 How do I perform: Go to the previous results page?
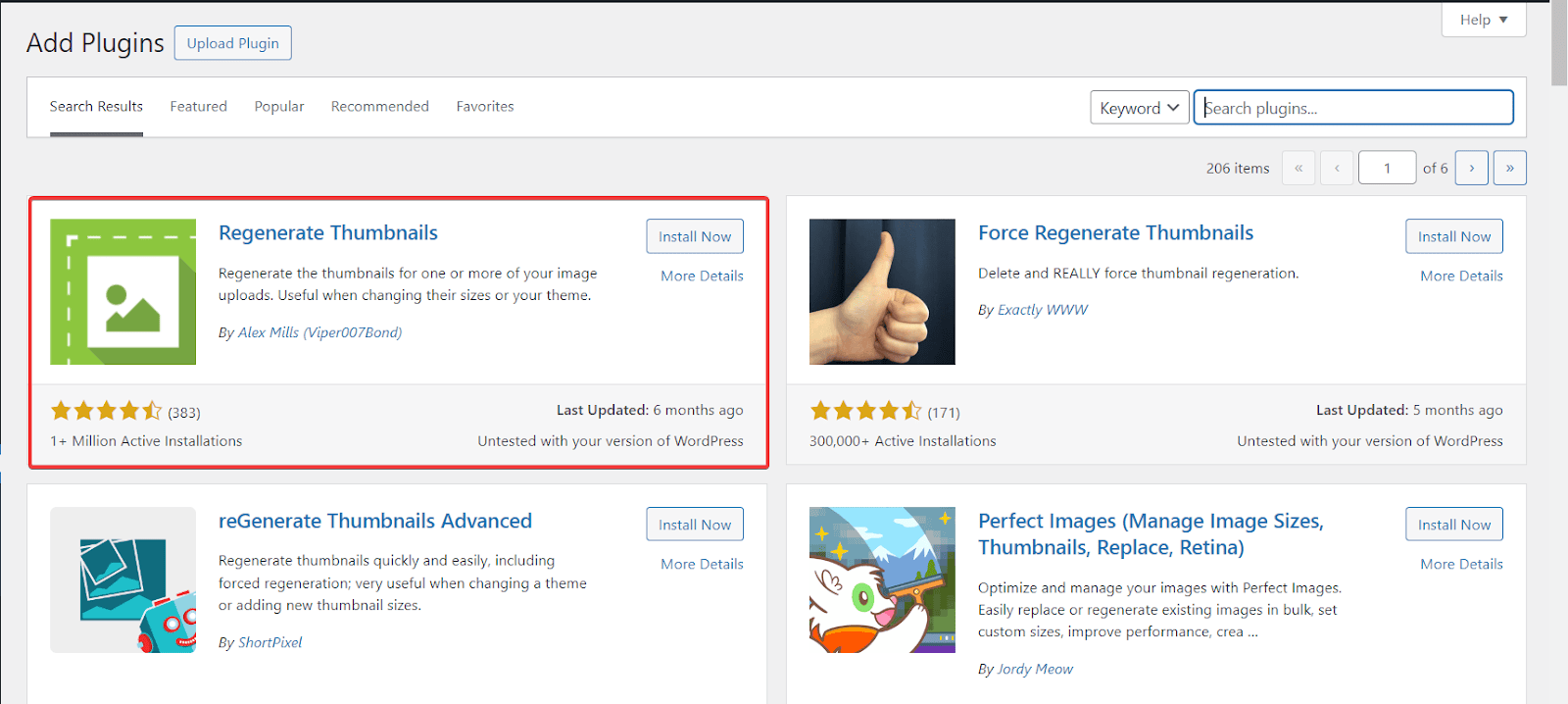[x=1337, y=168]
